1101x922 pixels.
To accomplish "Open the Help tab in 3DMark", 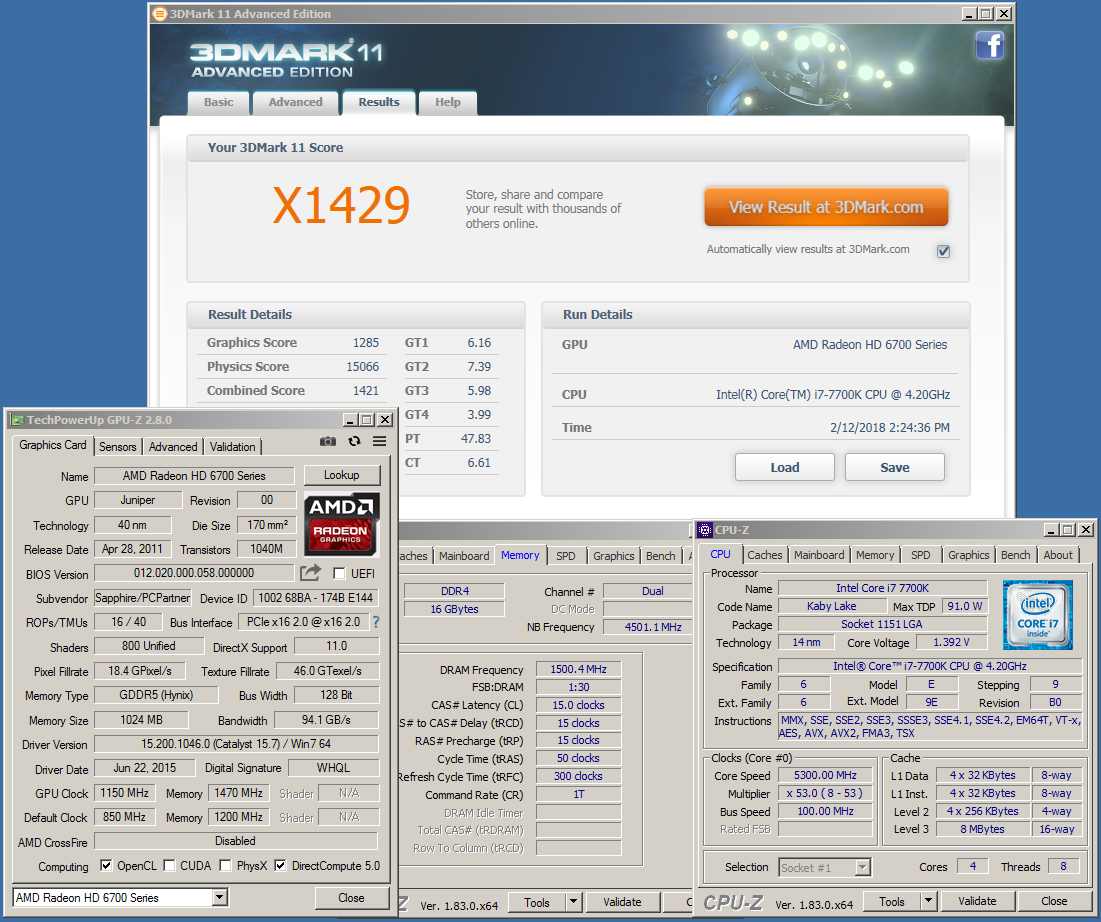I will click(448, 103).
